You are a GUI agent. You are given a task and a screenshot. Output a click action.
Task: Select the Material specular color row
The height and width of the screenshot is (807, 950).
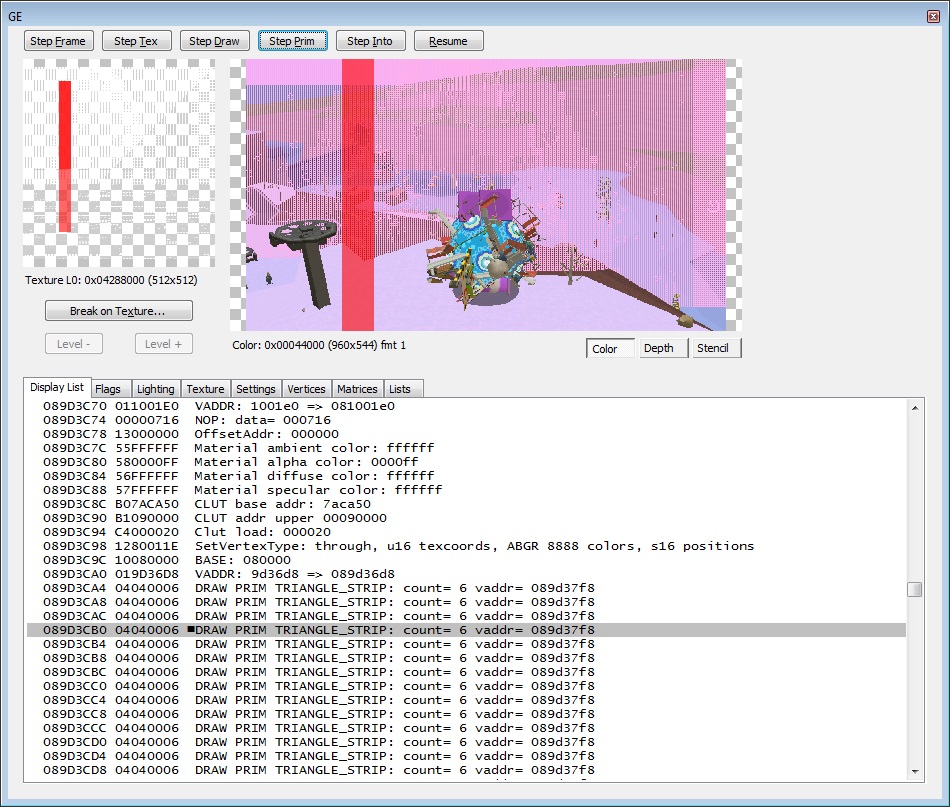[x=467, y=490]
